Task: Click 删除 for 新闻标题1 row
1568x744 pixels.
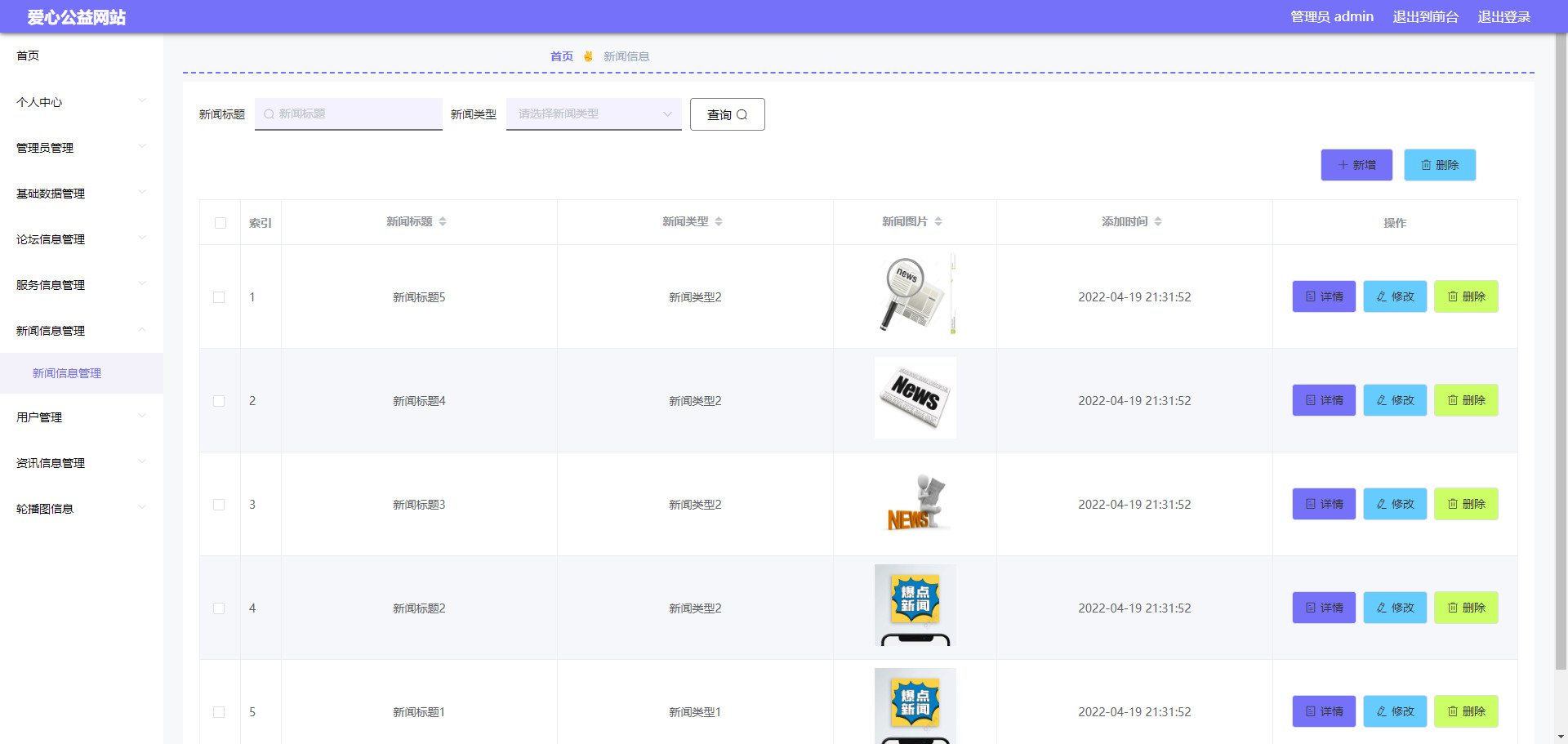Action: [x=1466, y=711]
